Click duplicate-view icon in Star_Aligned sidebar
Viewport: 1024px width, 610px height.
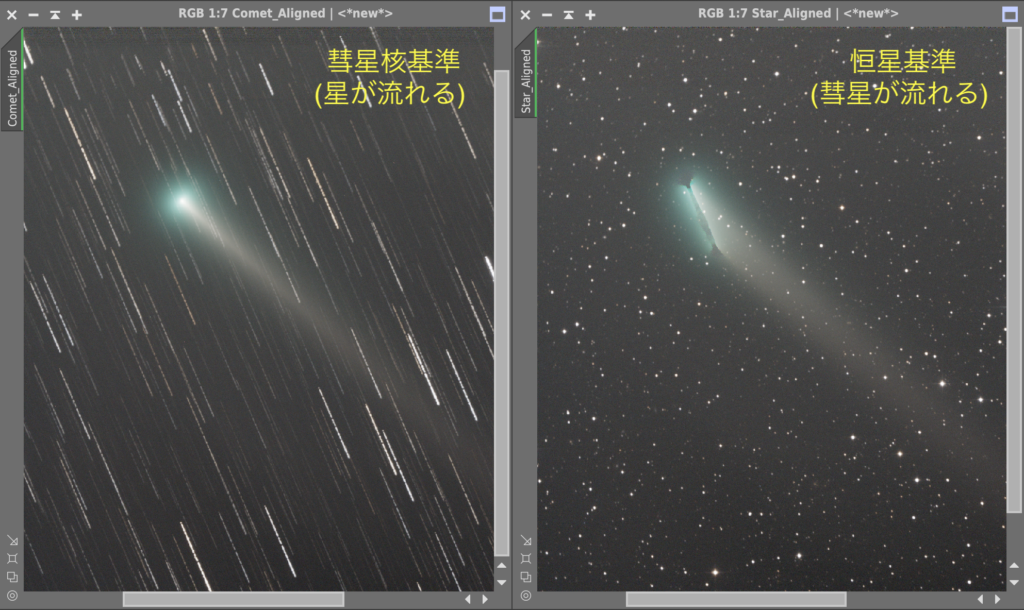[x=526, y=577]
